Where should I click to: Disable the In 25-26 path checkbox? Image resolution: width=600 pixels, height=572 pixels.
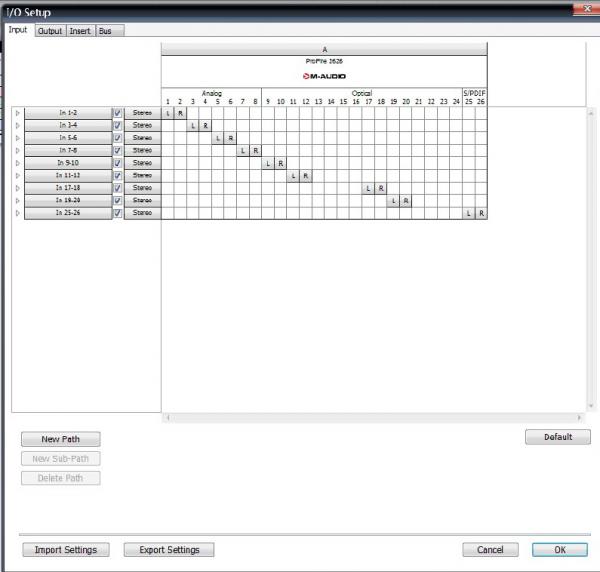click(x=117, y=213)
